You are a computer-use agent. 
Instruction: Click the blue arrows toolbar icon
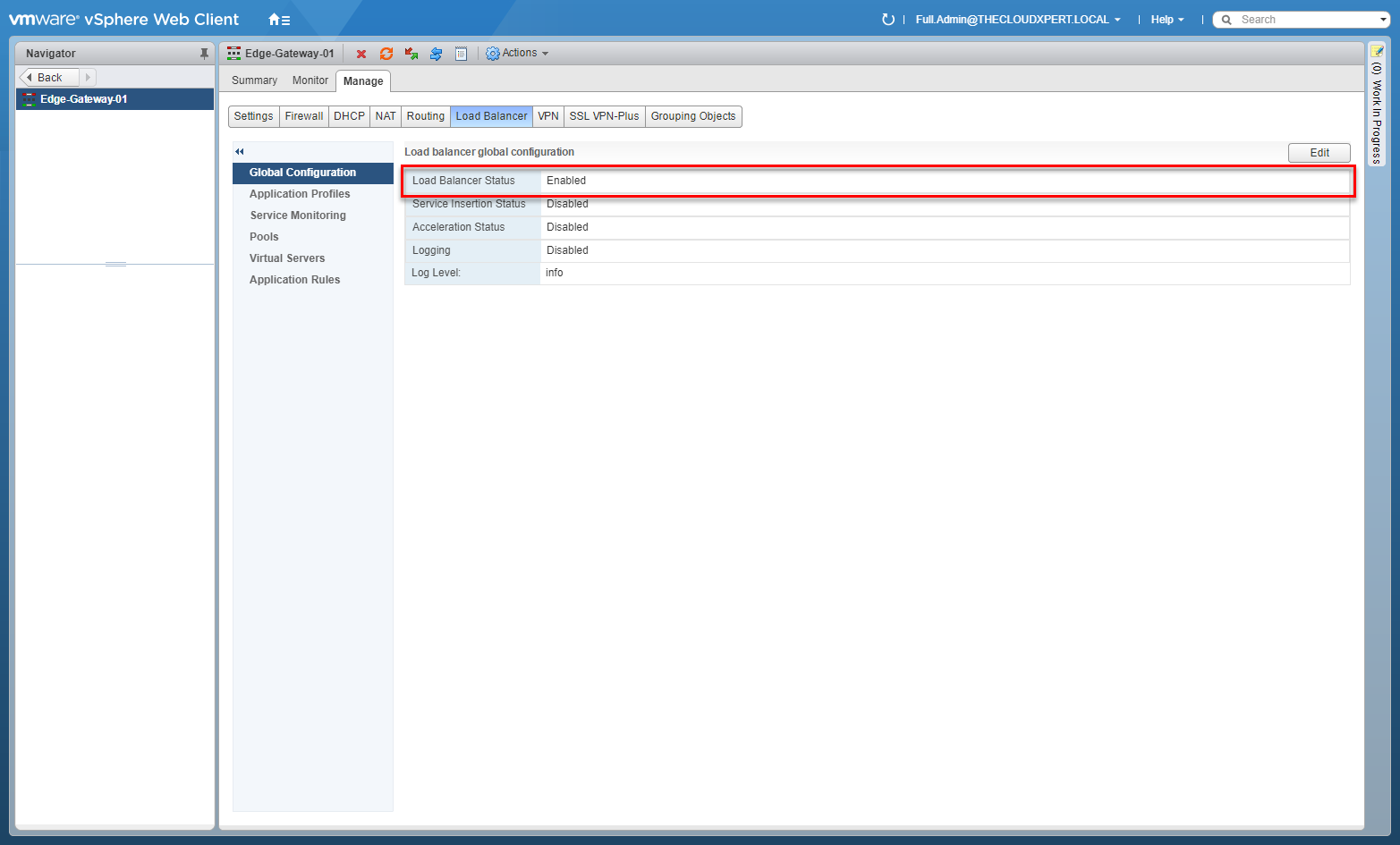tap(436, 54)
